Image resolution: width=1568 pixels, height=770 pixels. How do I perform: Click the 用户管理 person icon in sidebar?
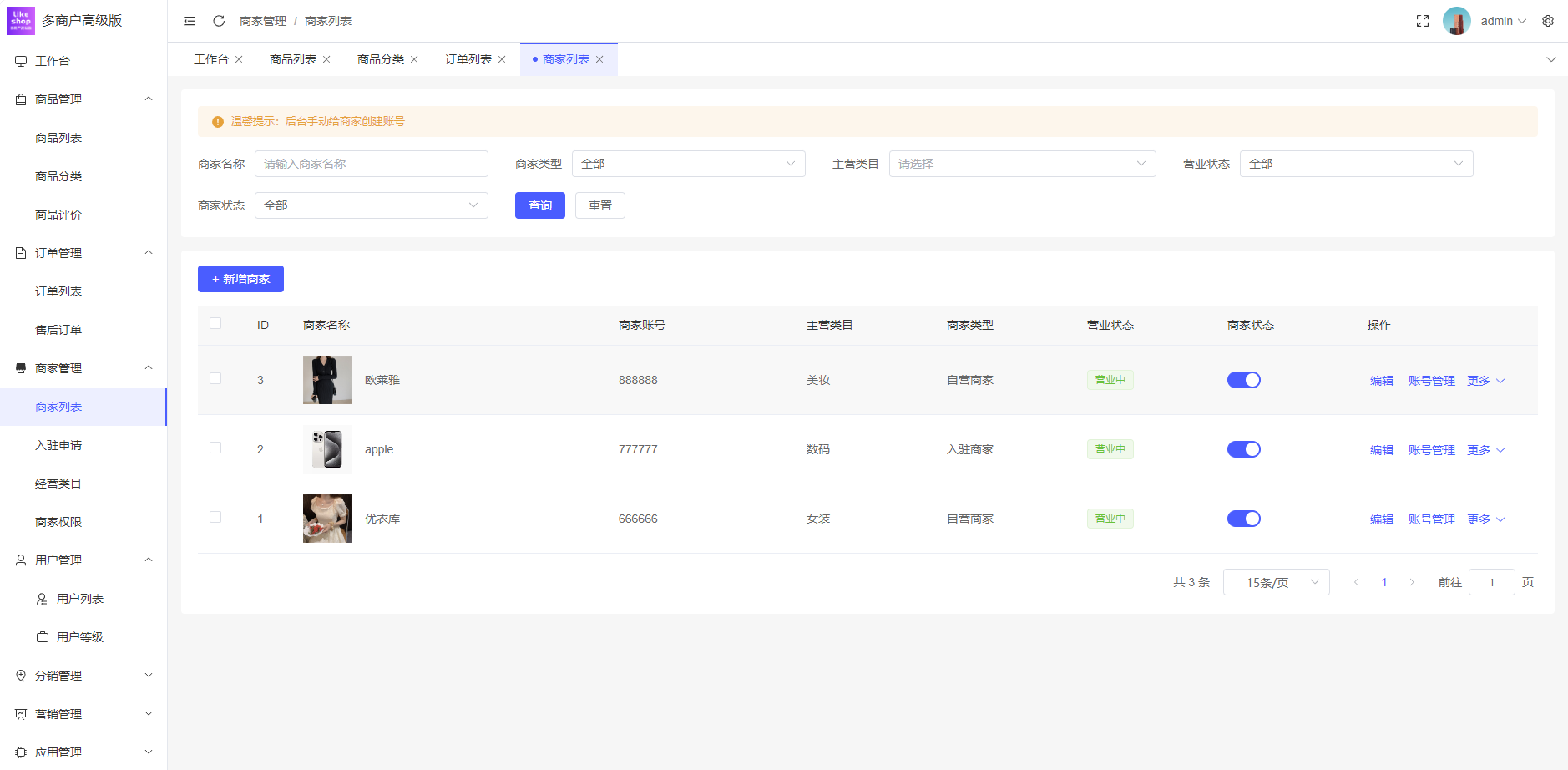point(20,560)
